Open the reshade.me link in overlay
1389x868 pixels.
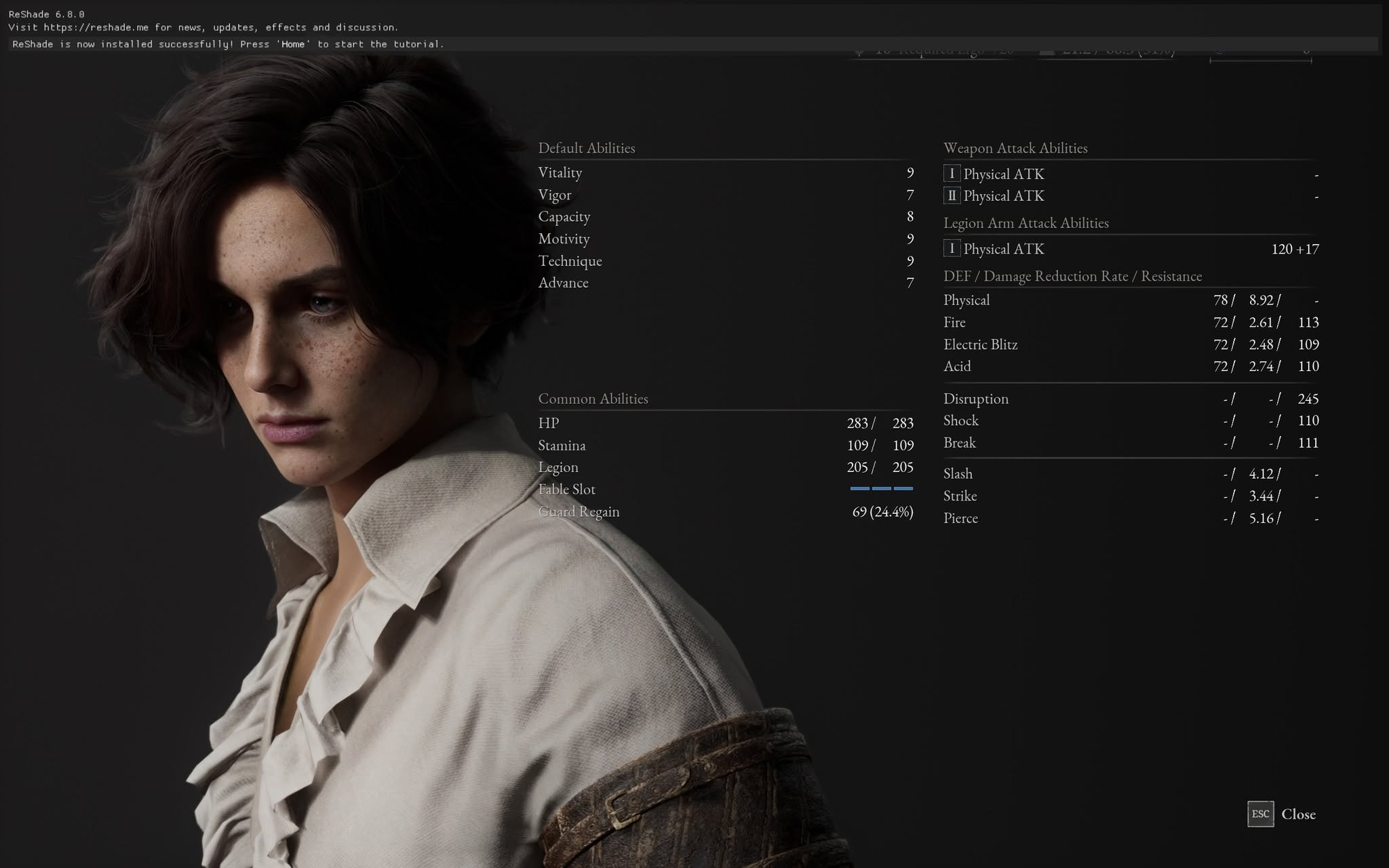96,27
